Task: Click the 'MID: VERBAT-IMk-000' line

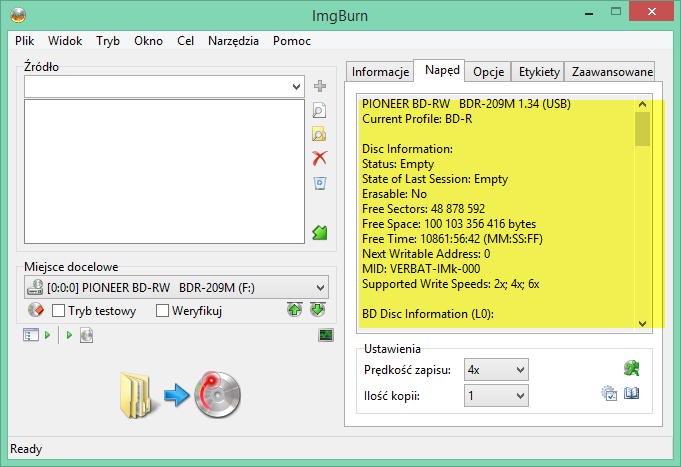Action: pyautogui.click(x=421, y=269)
